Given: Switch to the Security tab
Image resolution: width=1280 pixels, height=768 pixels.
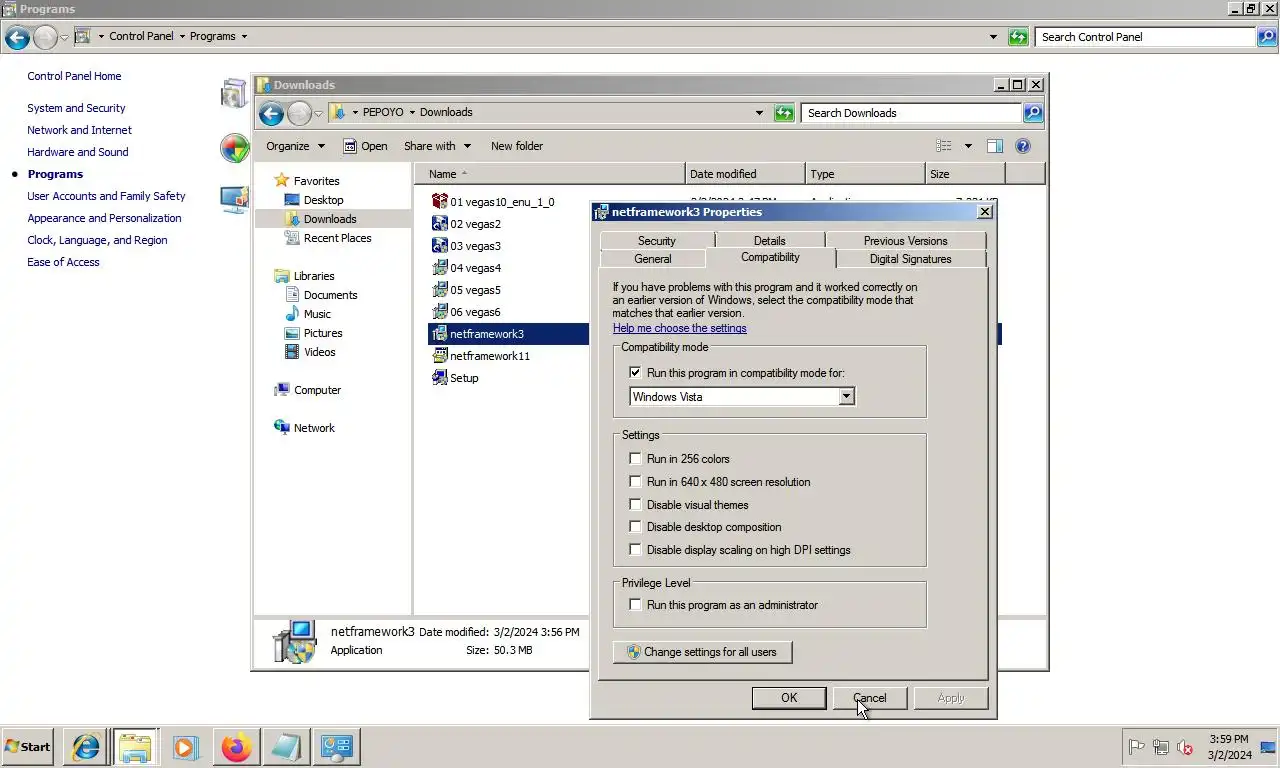Looking at the screenshot, I should [656, 241].
